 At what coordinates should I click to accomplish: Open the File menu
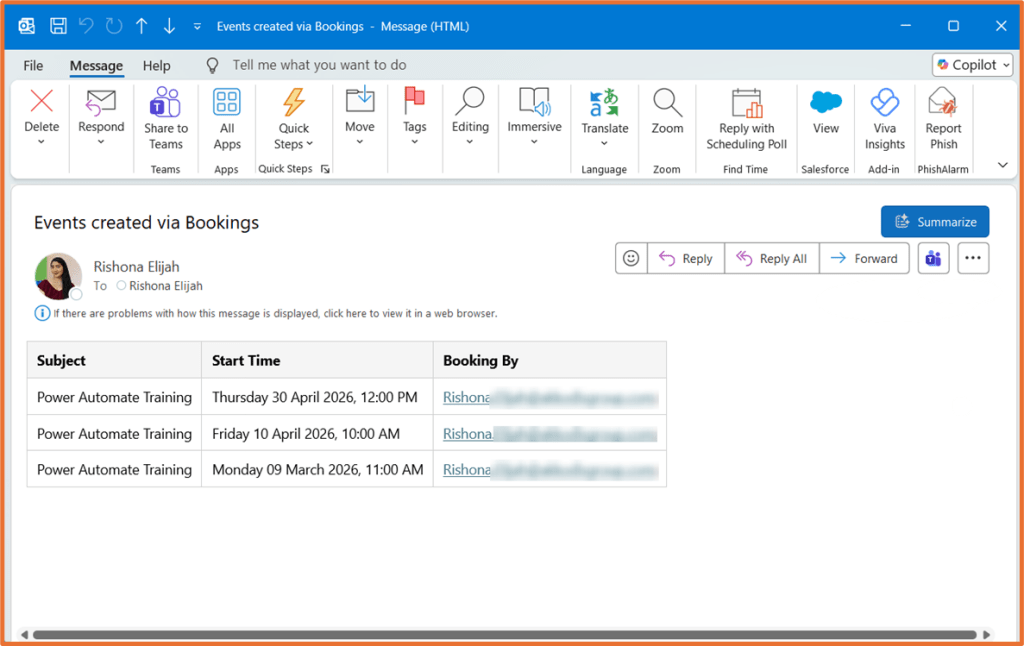pyautogui.click(x=33, y=65)
